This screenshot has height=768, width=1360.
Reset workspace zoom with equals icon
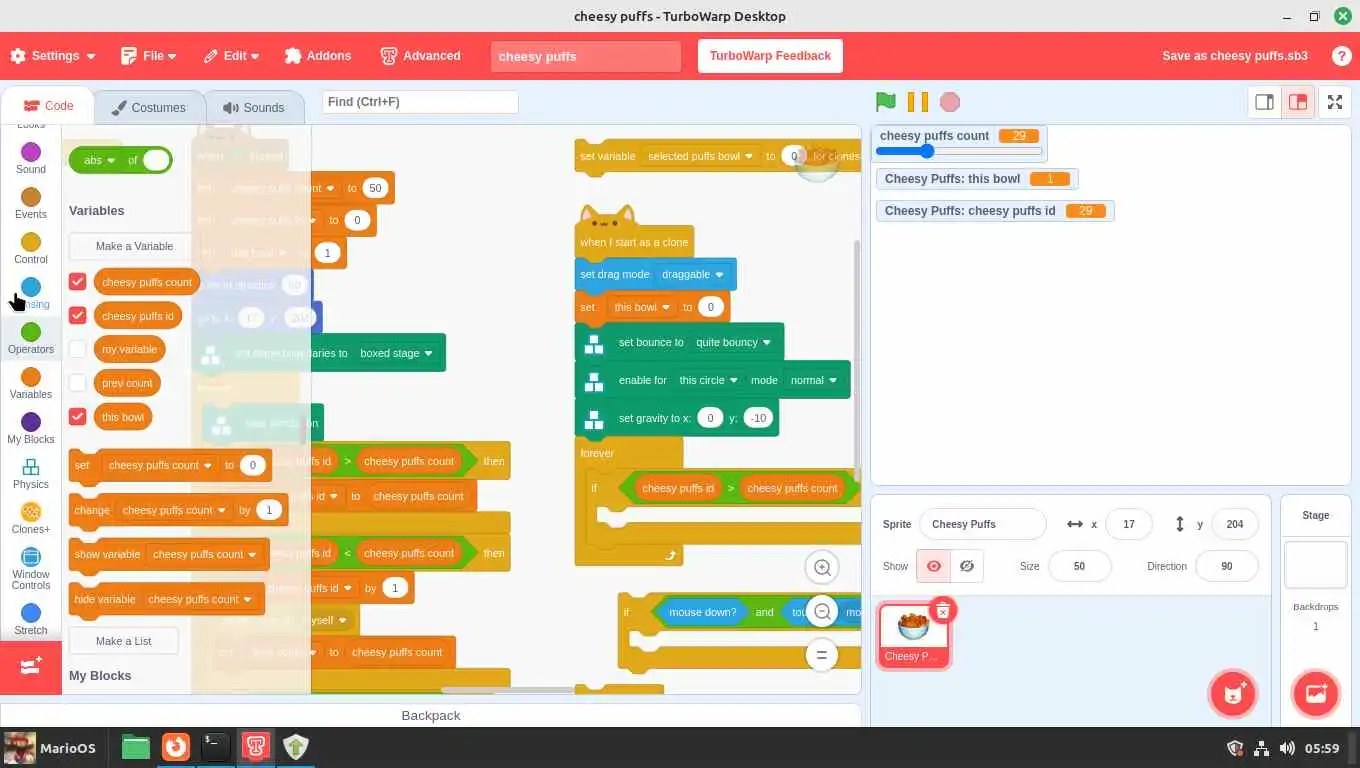coord(822,655)
